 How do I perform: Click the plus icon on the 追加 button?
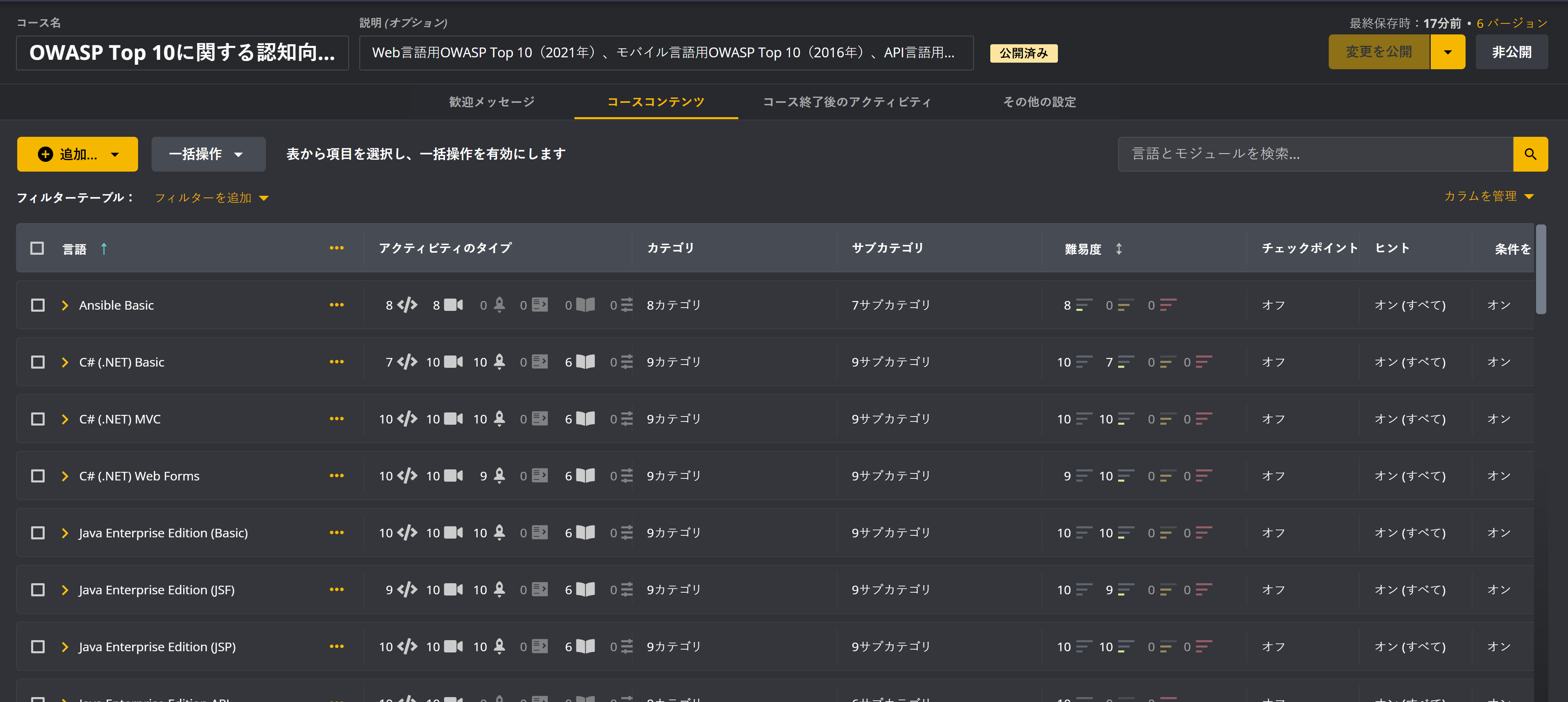[x=45, y=154]
